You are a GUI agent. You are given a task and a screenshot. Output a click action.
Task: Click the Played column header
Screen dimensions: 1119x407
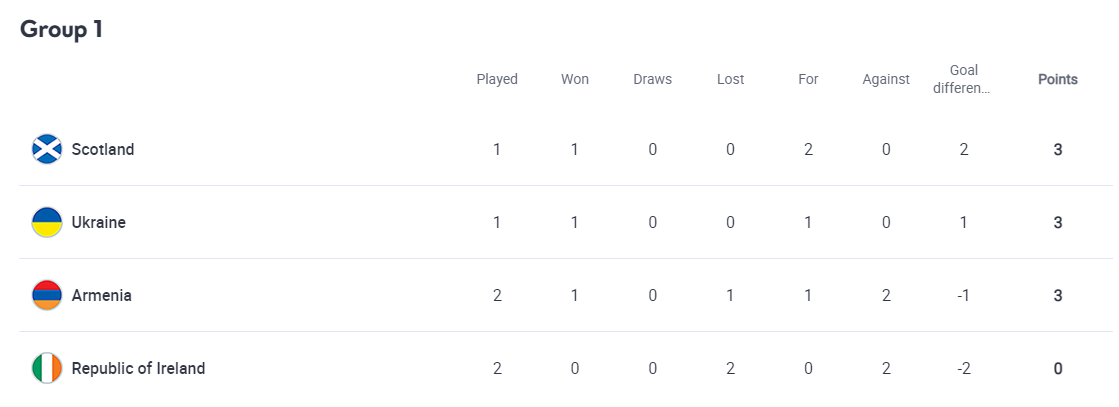point(497,79)
